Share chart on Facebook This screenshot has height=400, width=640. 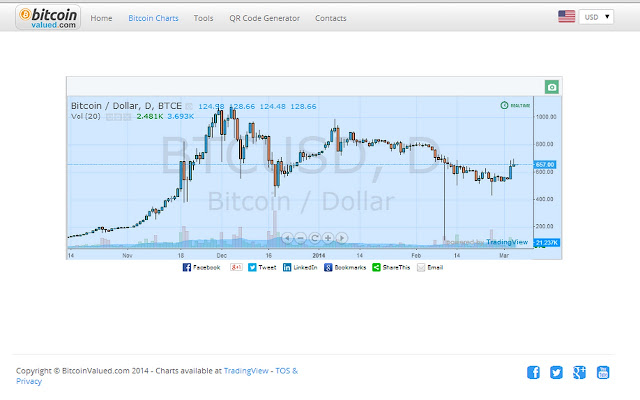(202, 267)
